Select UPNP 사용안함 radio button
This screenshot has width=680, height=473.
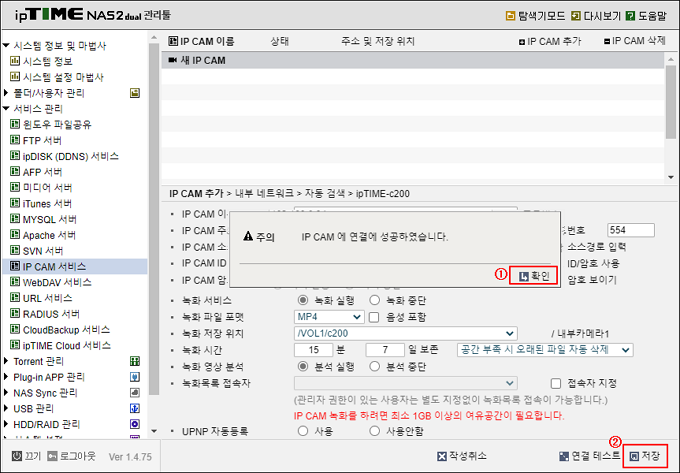click(x=374, y=431)
